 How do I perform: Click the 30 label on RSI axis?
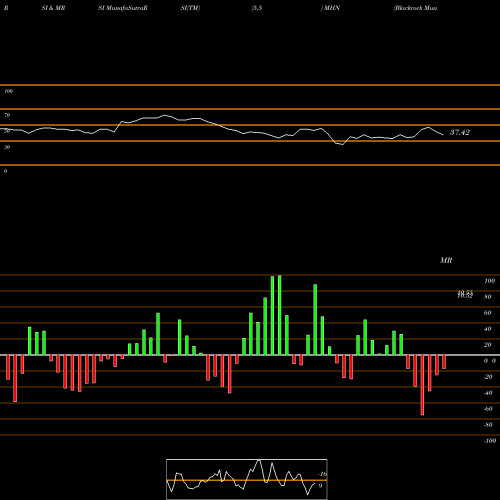click(x=7, y=147)
